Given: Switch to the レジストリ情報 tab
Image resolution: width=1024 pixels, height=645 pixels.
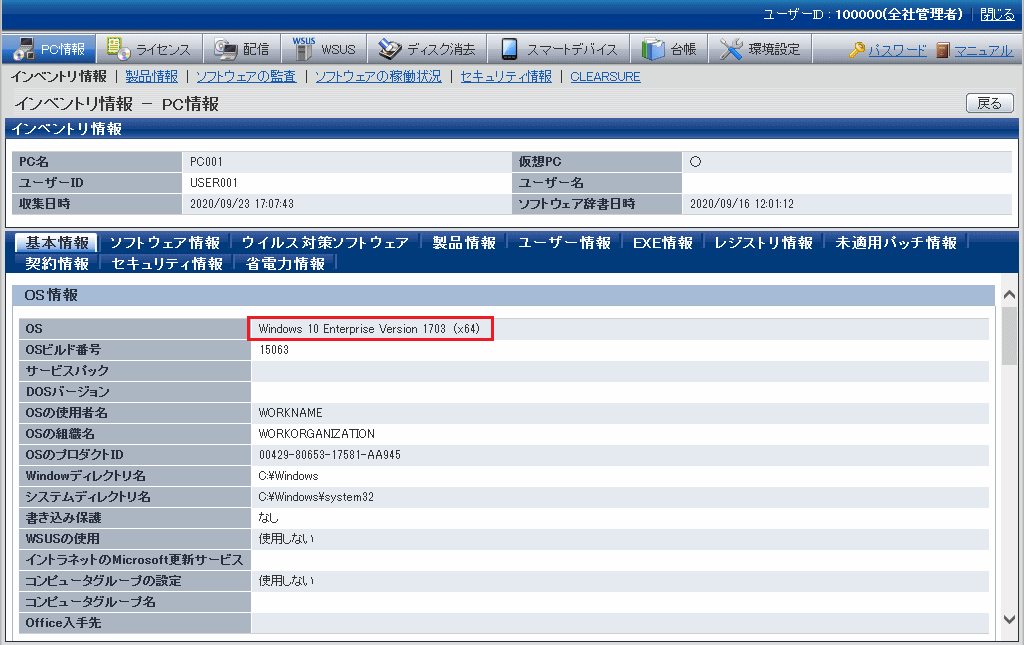Looking at the screenshot, I should click(x=763, y=243).
